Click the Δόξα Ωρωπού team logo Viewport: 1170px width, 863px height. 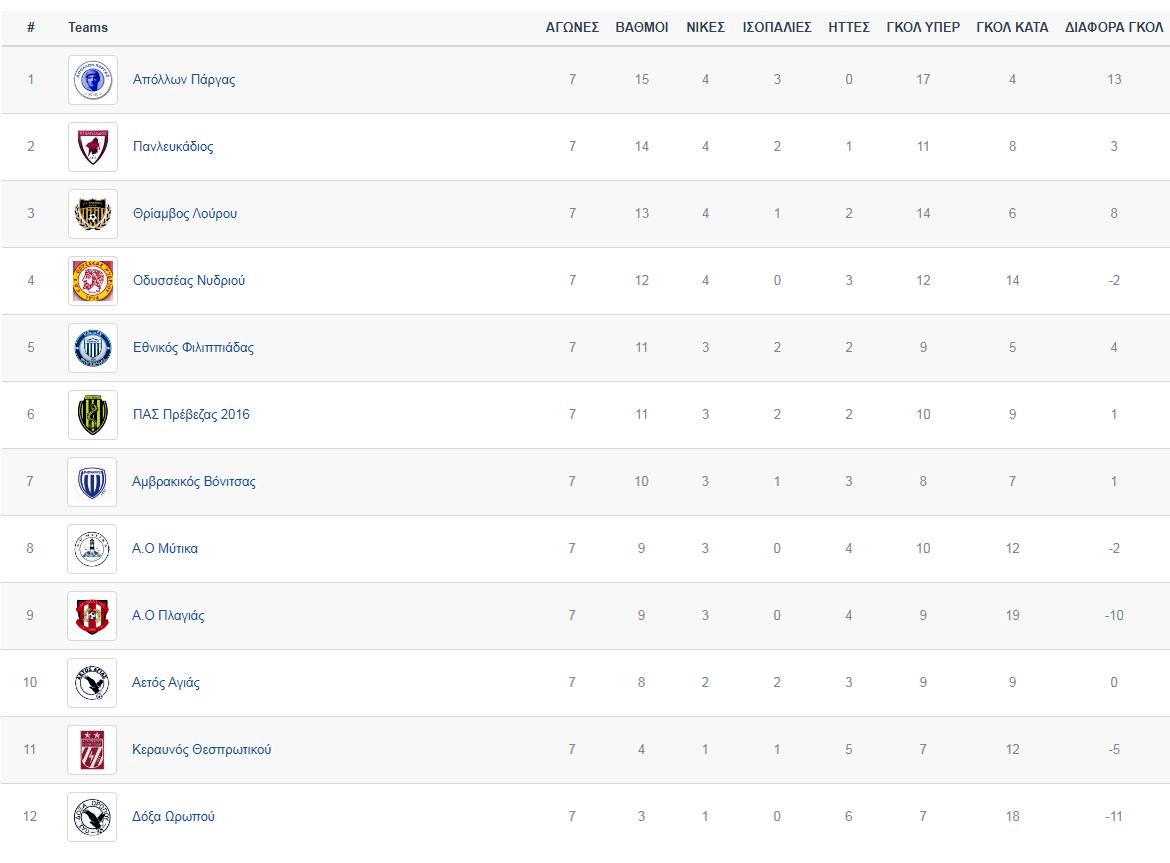click(92, 817)
